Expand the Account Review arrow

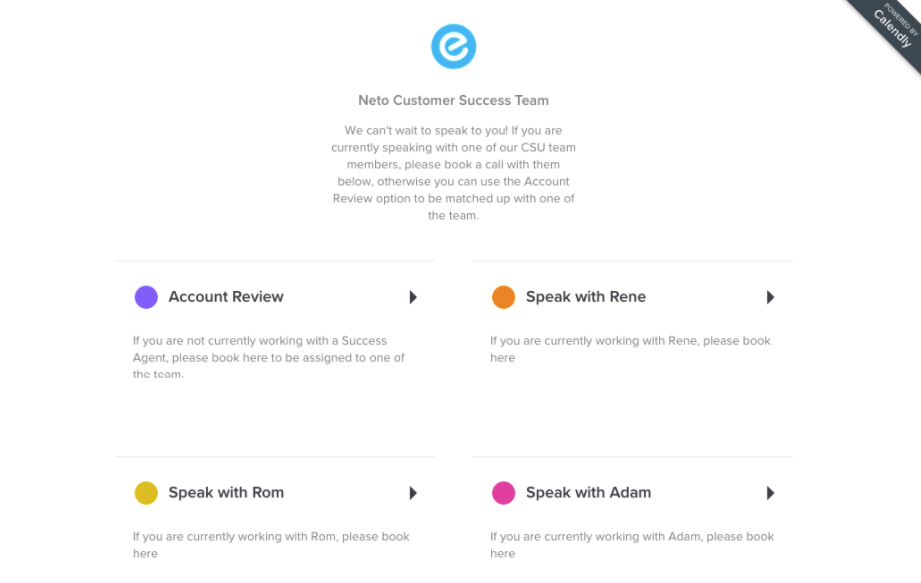point(413,297)
